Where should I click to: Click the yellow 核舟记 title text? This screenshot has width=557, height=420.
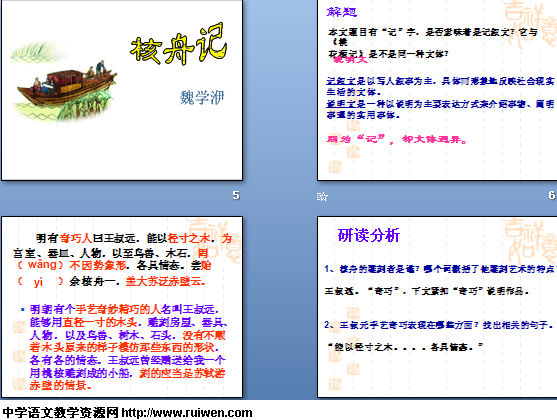pos(178,45)
